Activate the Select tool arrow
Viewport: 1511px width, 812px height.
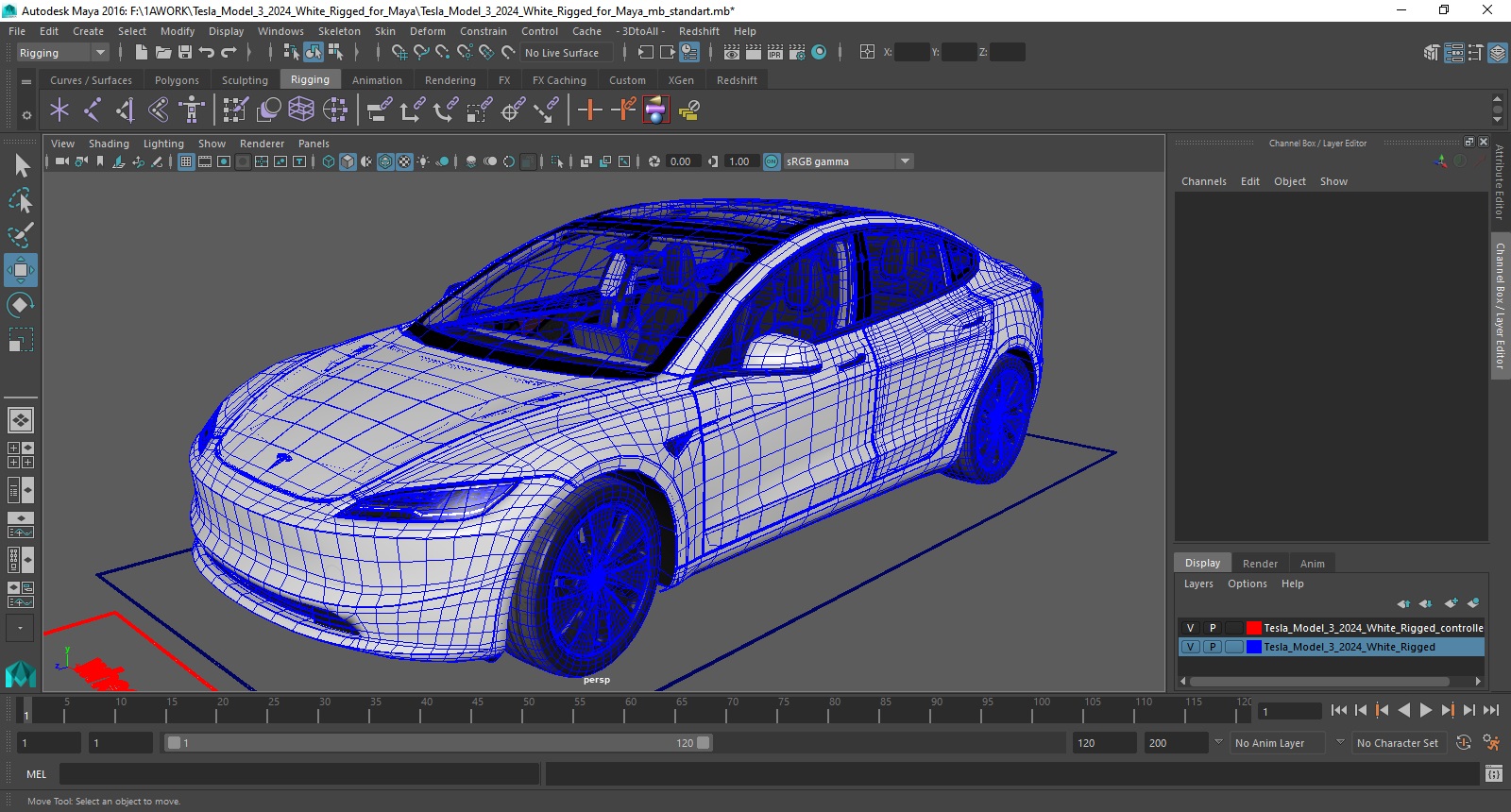point(22,166)
